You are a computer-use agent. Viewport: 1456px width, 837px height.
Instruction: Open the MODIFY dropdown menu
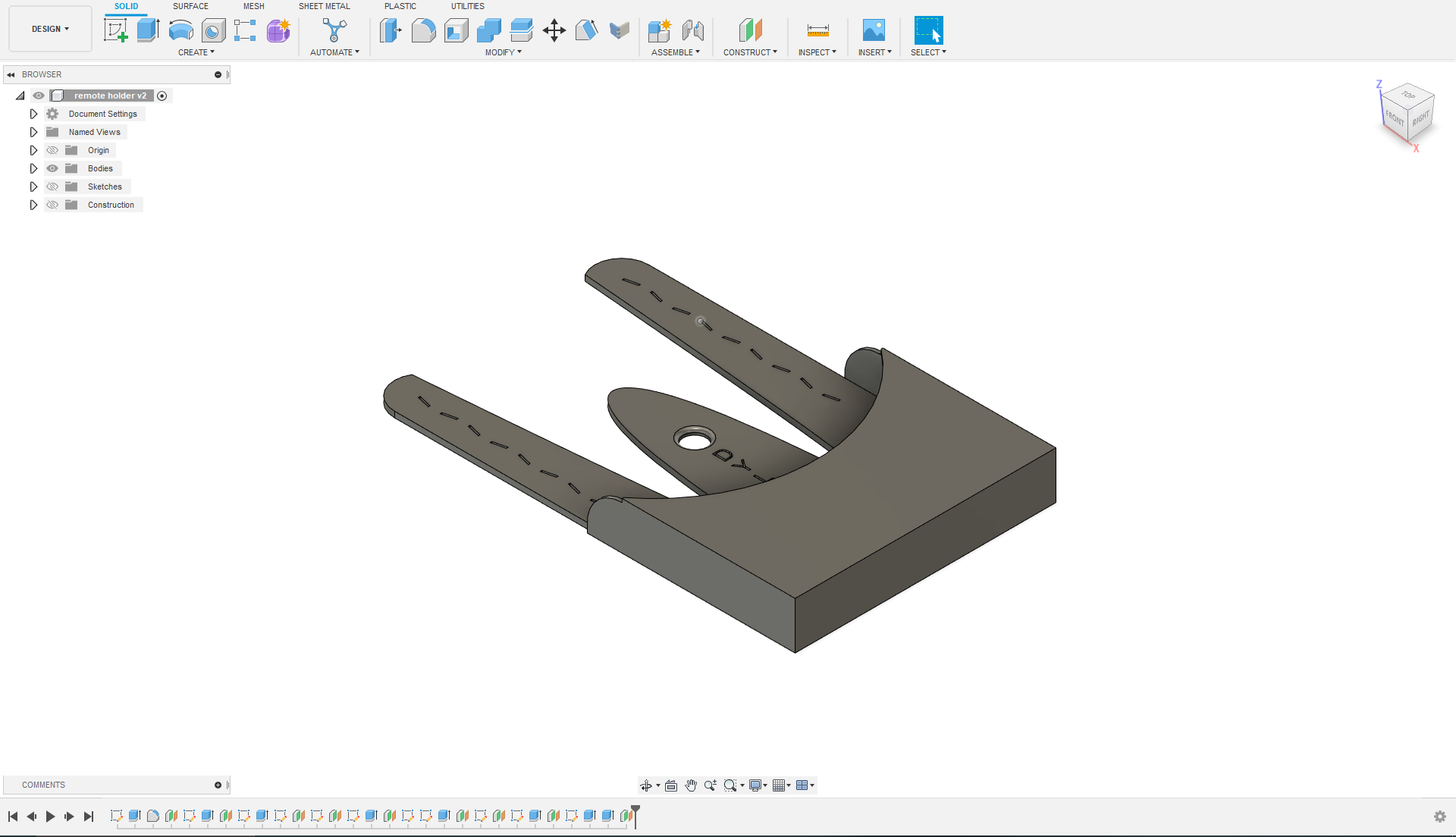pos(504,52)
